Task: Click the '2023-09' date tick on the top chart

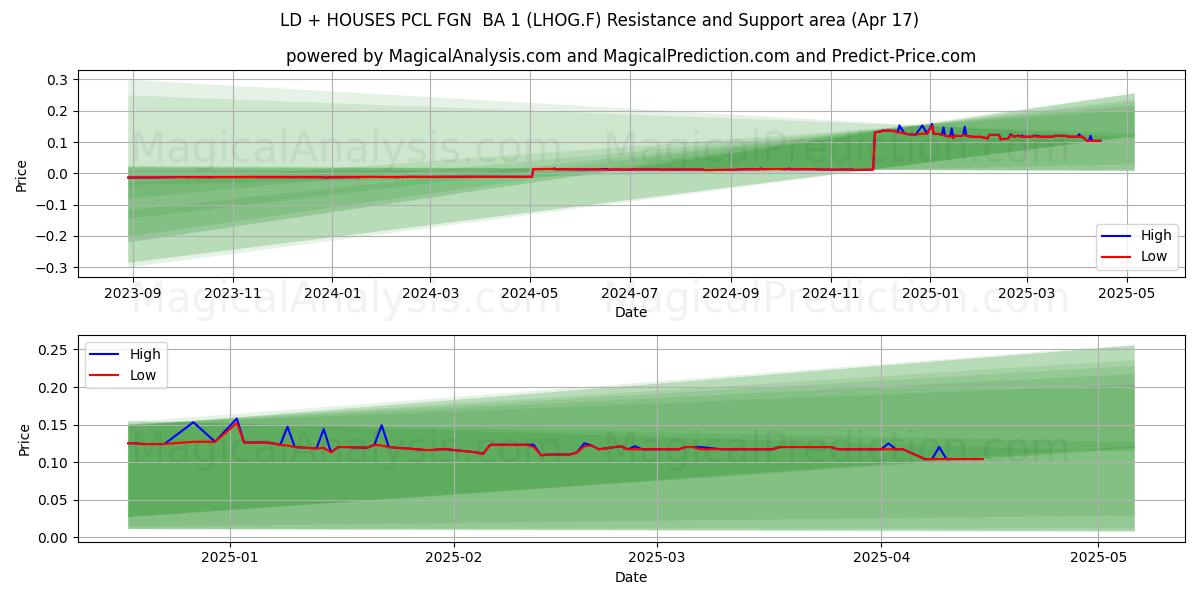Action: [x=133, y=292]
